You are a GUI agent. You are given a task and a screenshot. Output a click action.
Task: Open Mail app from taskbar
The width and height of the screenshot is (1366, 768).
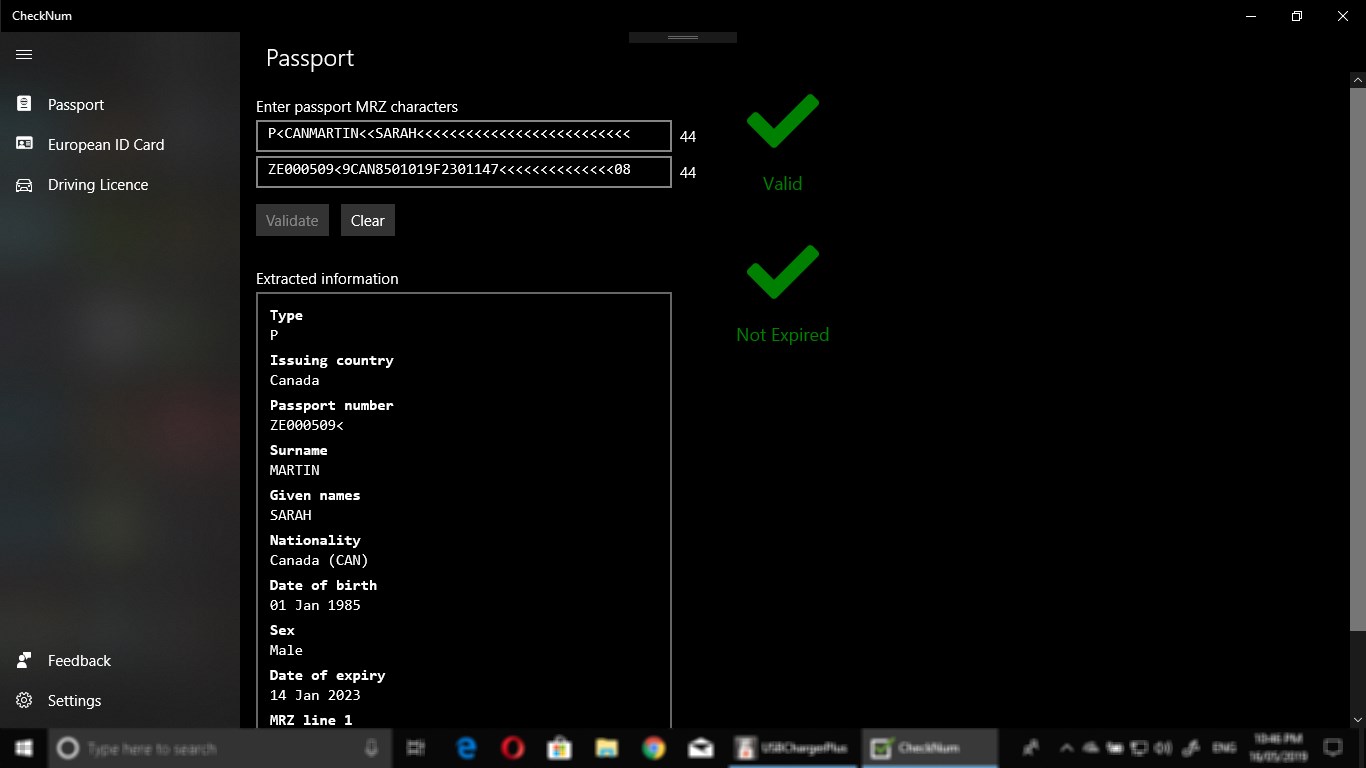(700, 748)
